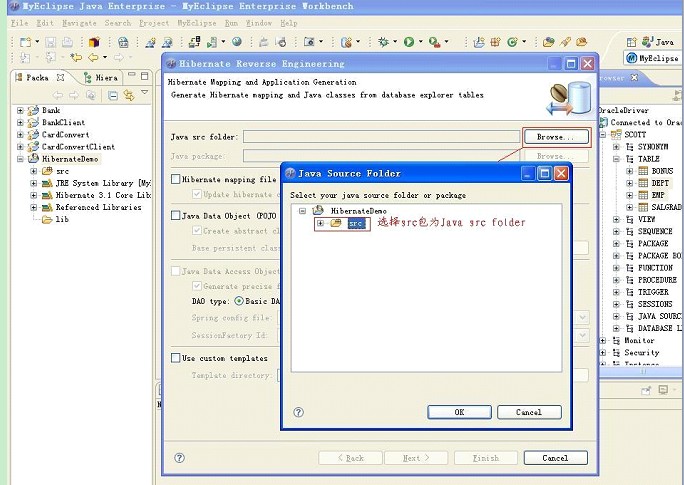Enable the Hibernate mapping file checkbox
The height and width of the screenshot is (485, 684).
coord(175,179)
